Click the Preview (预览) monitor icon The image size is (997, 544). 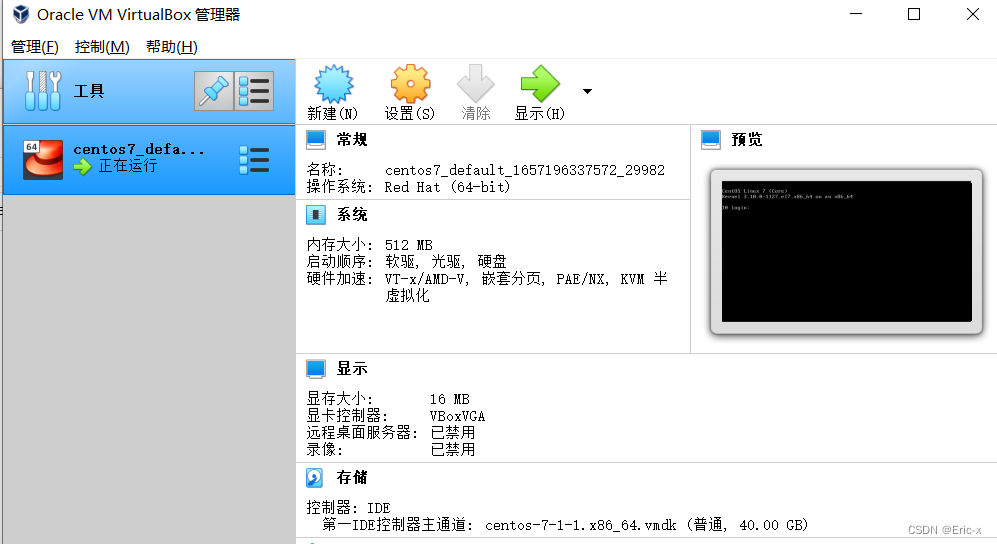(711, 140)
